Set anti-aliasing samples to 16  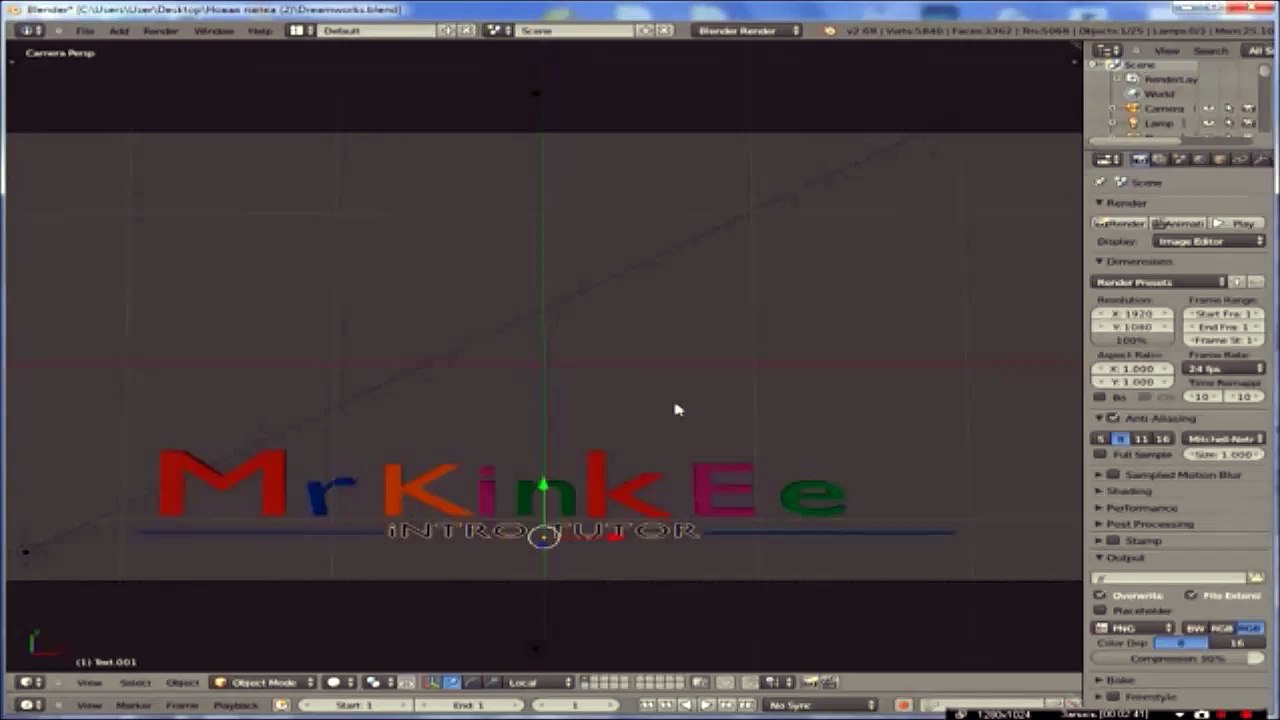(1162, 438)
